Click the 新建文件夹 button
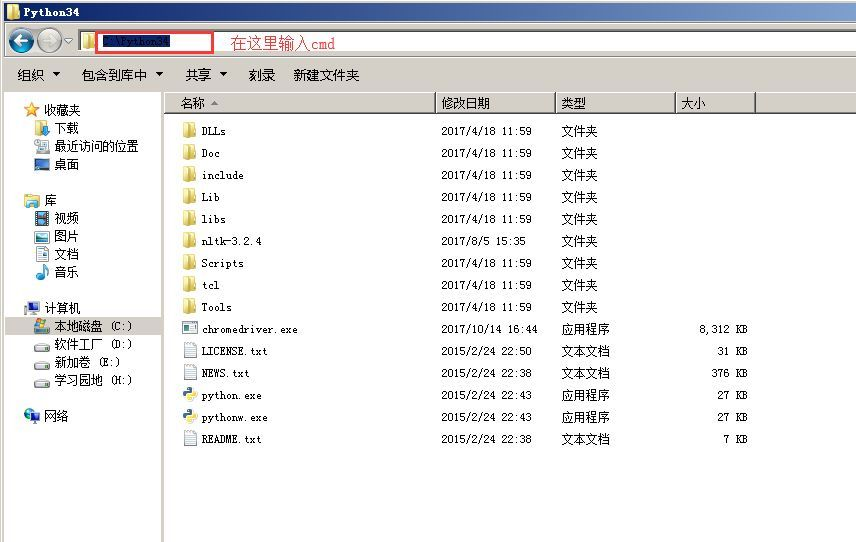This screenshot has height=542, width=856. [x=326, y=75]
